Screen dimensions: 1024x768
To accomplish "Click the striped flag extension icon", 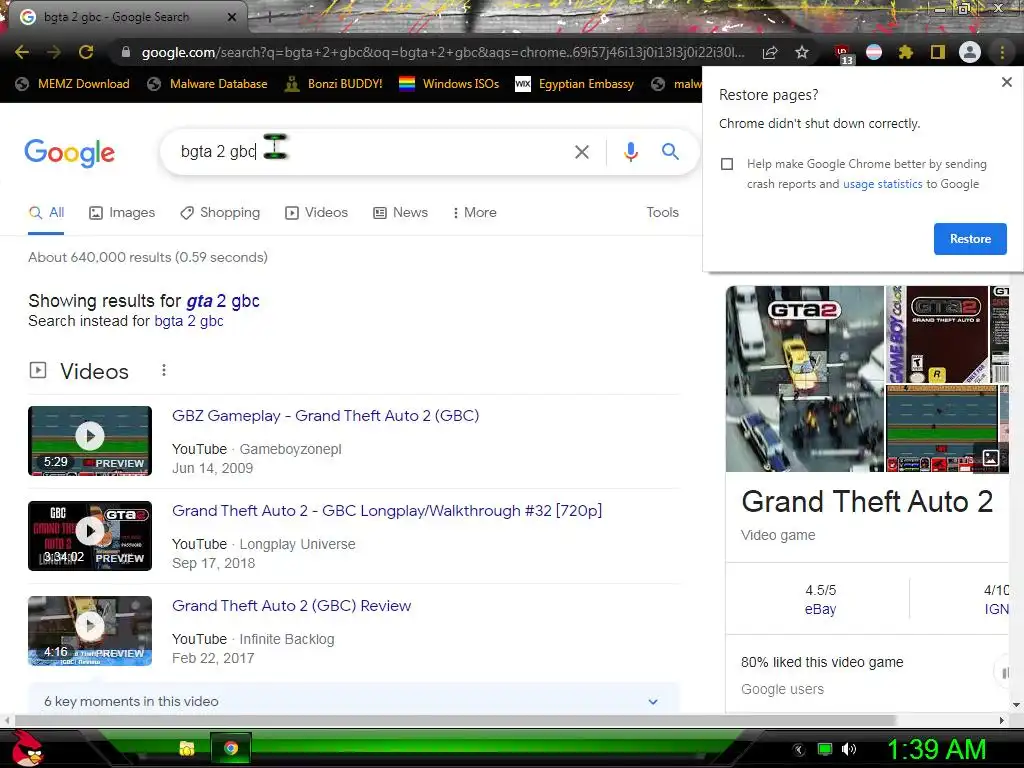I will [874, 52].
